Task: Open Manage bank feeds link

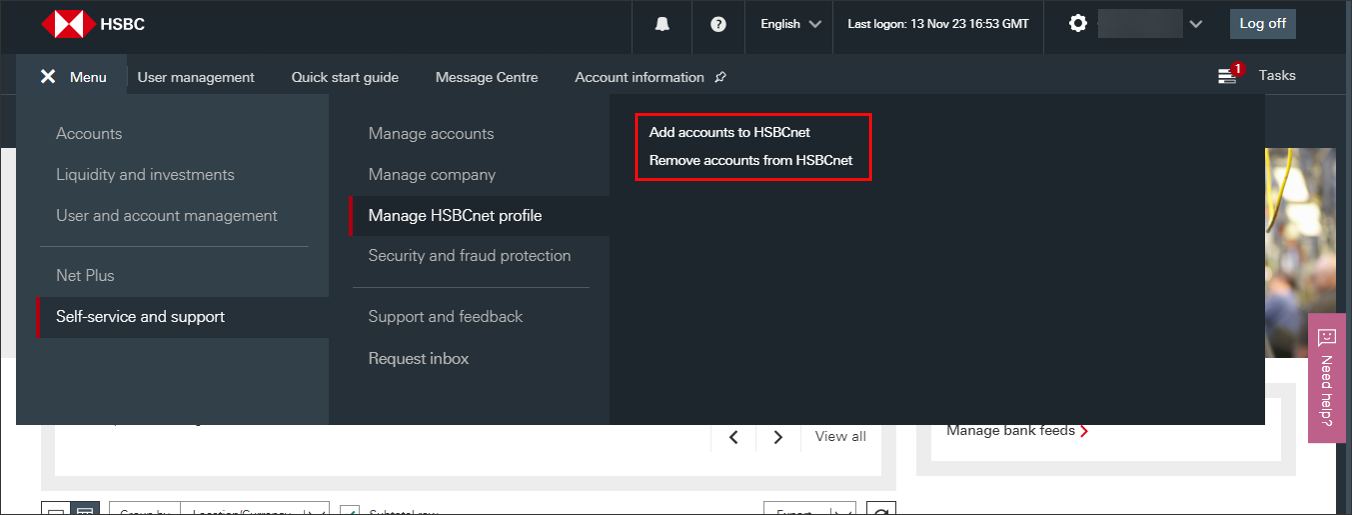Action: point(1017,431)
